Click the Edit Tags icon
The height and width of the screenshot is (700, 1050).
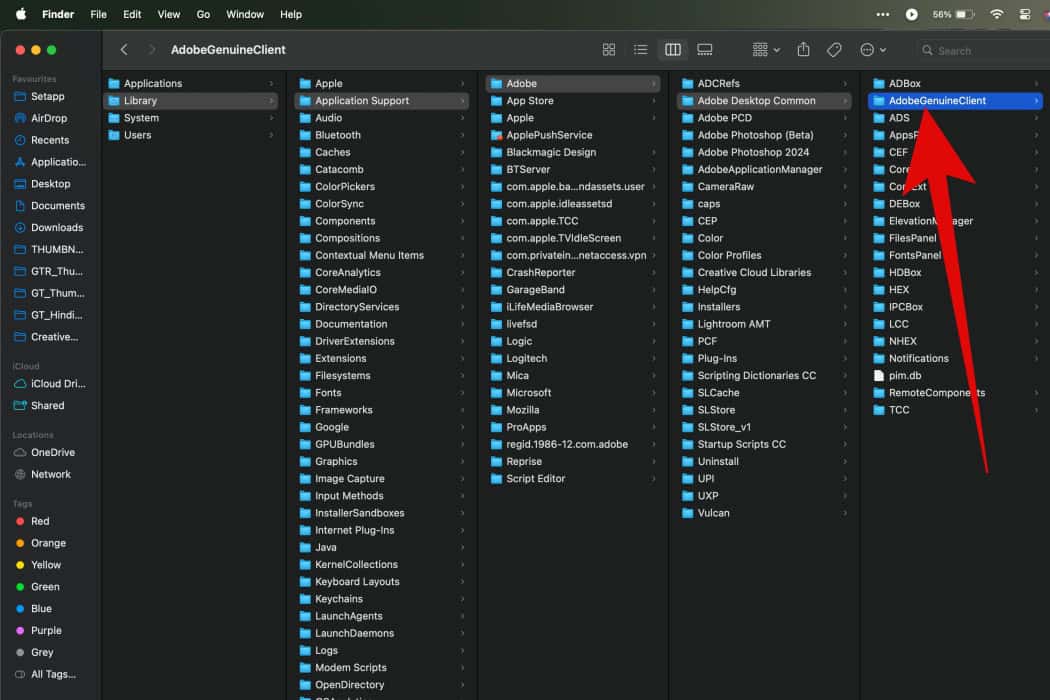[x=833, y=50]
